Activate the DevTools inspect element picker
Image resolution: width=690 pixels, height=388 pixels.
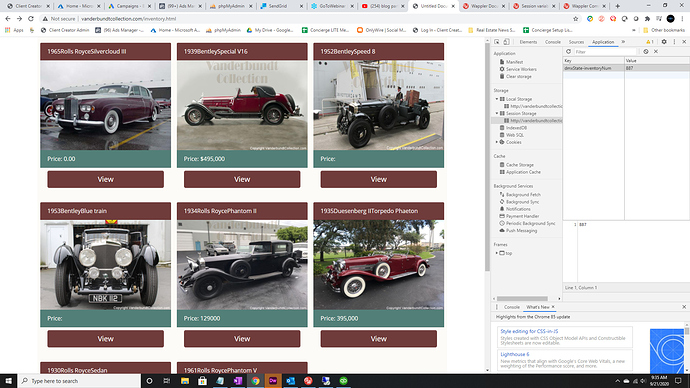[x=497, y=42]
